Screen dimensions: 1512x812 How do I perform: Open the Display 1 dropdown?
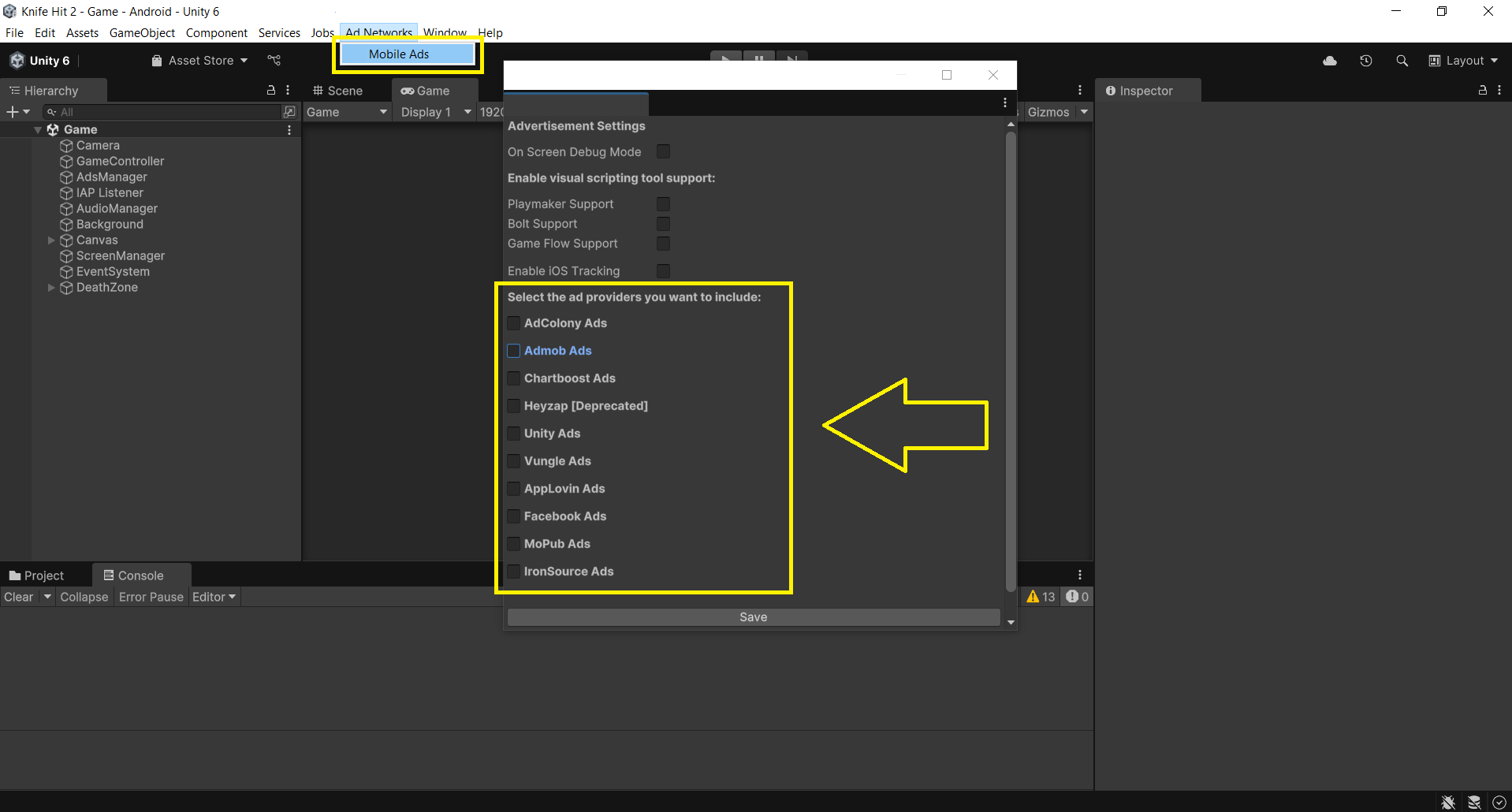tap(435, 112)
